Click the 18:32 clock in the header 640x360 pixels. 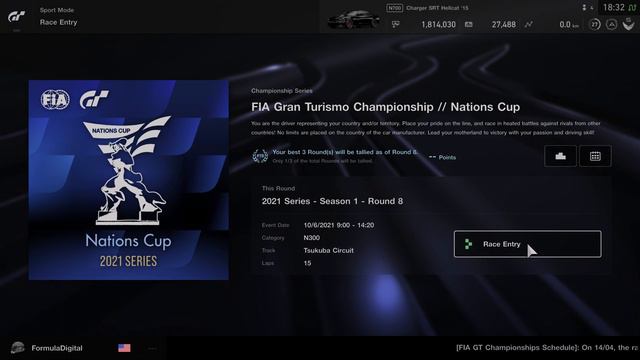tap(613, 7)
